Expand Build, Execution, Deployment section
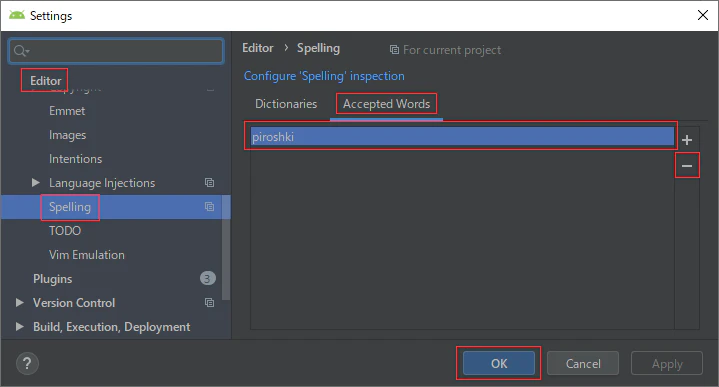Screen dimensions: 719x387 coord(20,326)
